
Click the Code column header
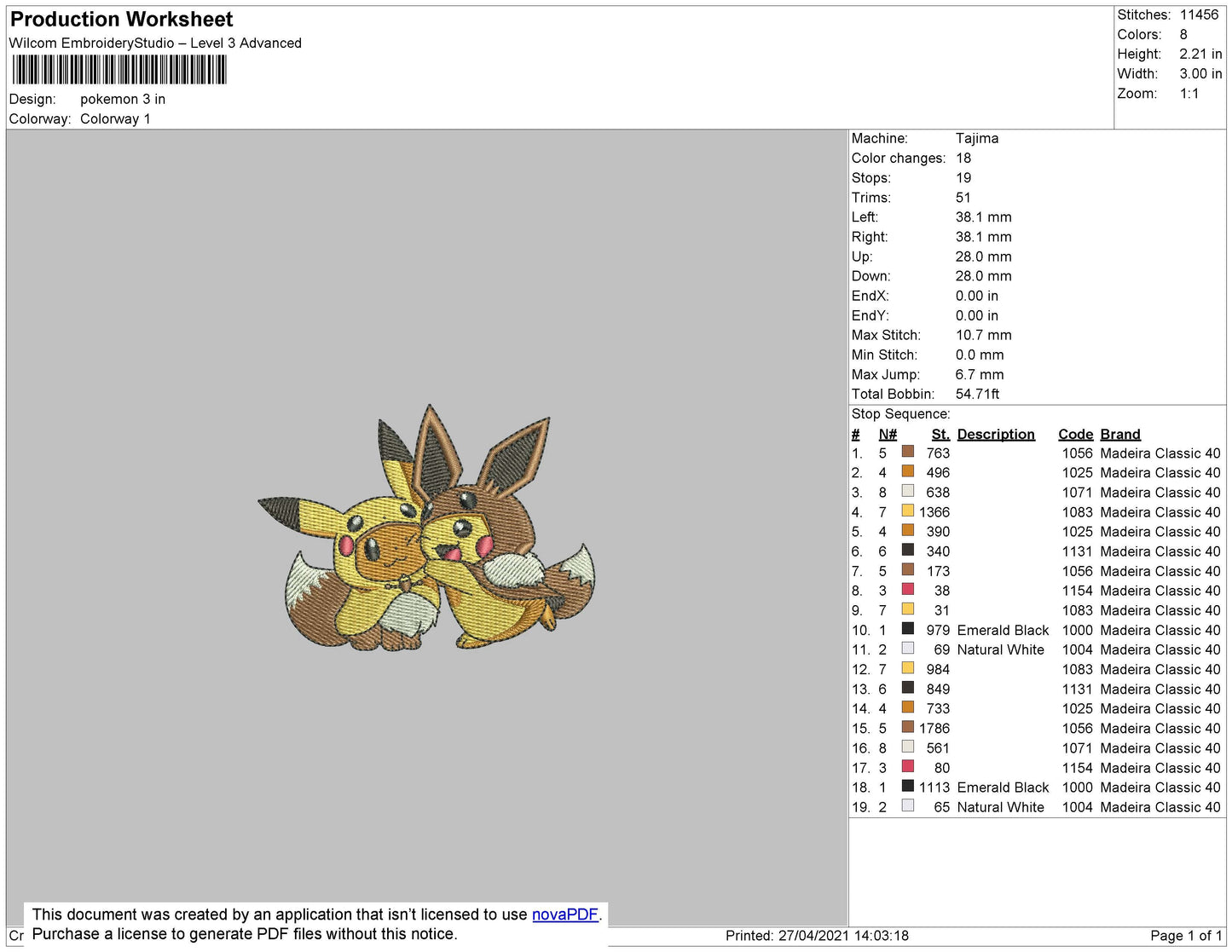(1075, 435)
